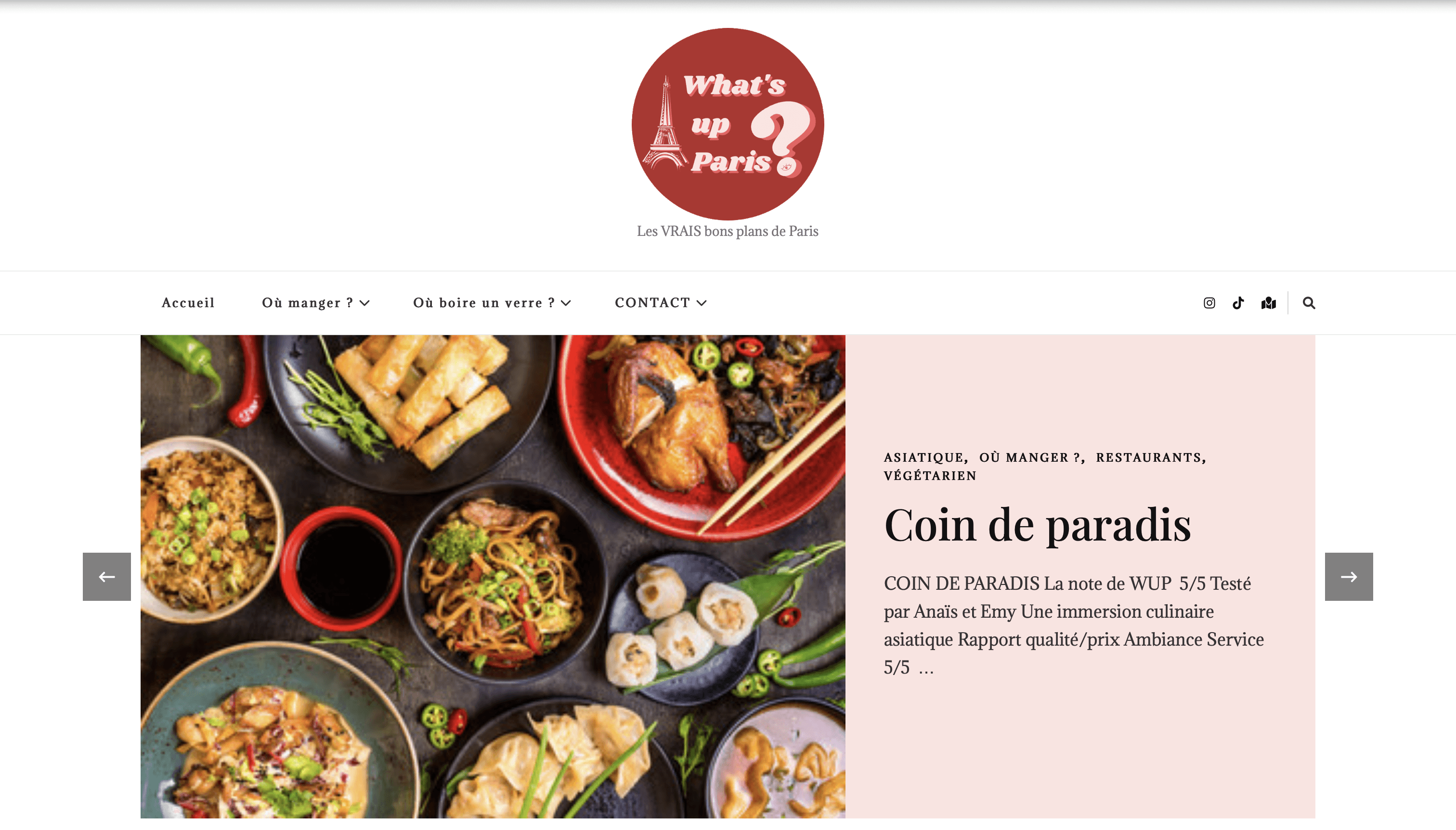Open the TikTok profile icon
The image size is (1456, 830).
(x=1238, y=303)
